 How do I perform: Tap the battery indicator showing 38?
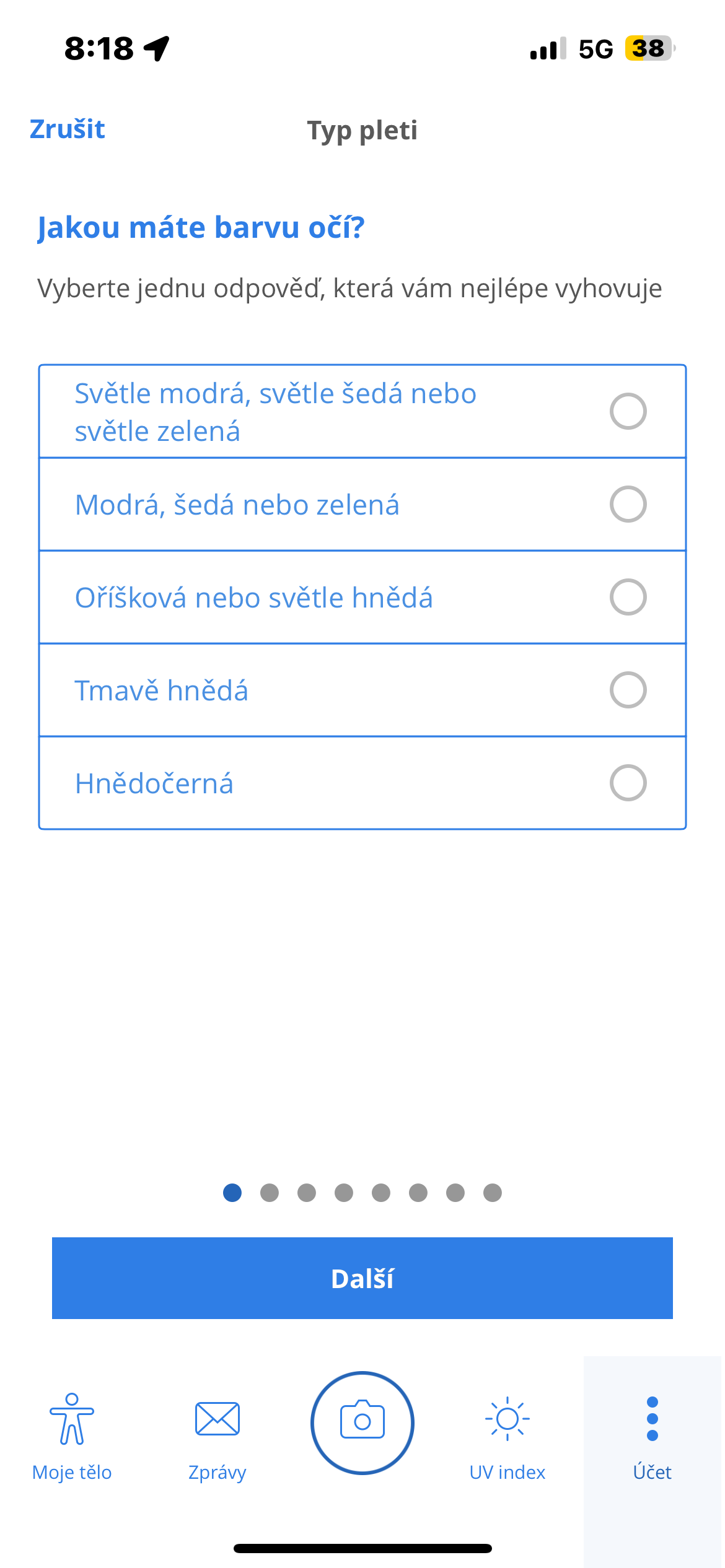(x=649, y=48)
